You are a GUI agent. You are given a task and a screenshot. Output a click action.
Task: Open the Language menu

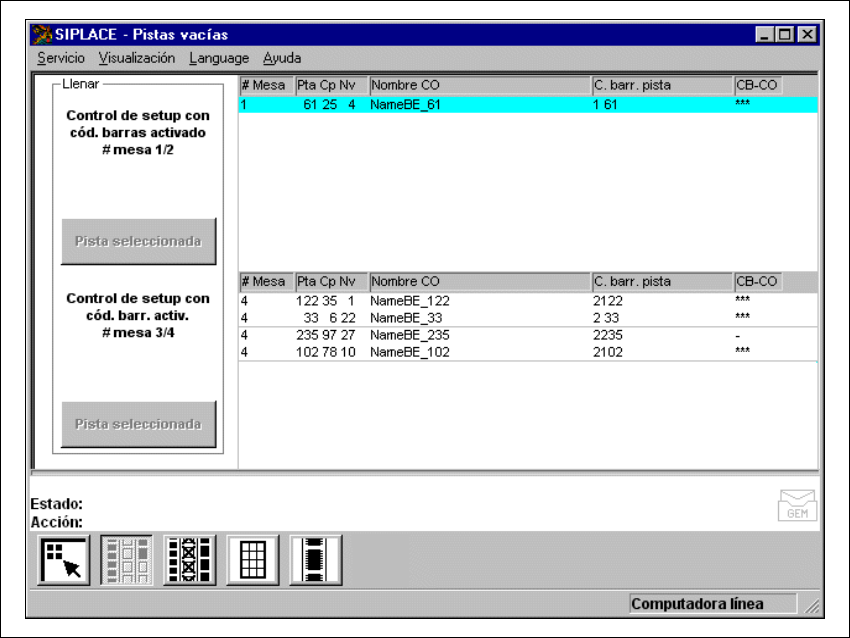(x=219, y=58)
